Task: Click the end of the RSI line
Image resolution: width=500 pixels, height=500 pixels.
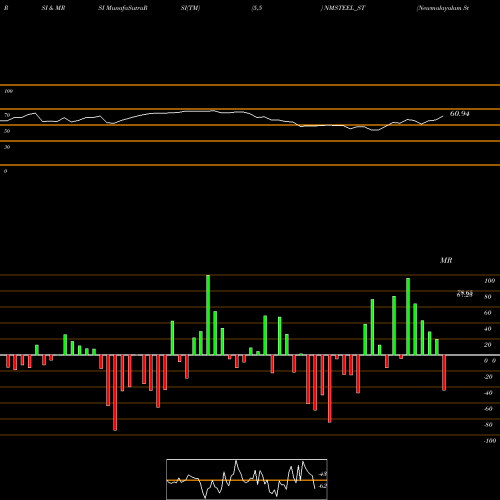Action: pos(443,116)
